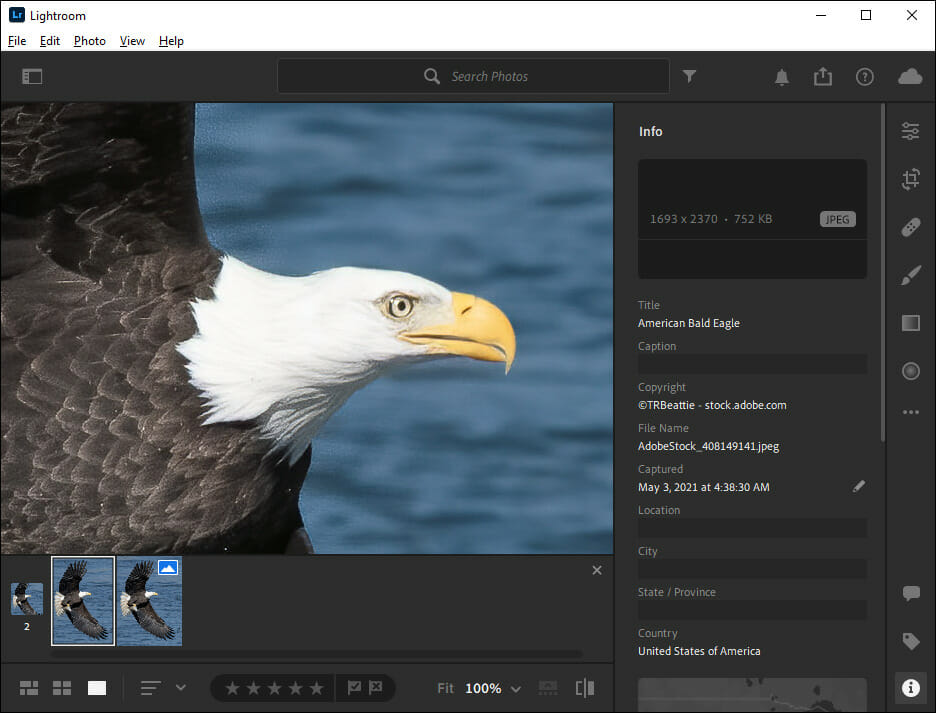Image resolution: width=936 pixels, height=713 pixels.
Task: Click the notifications bell icon
Action: (x=782, y=76)
